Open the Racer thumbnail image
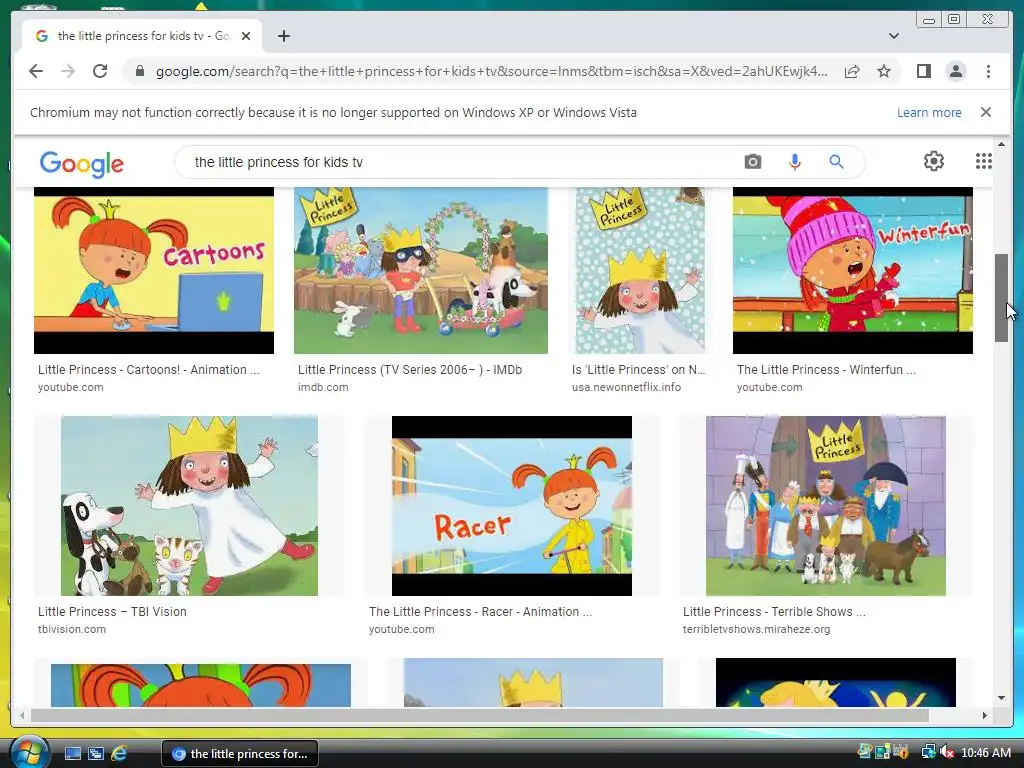1024x768 pixels. click(x=511, y=505)
